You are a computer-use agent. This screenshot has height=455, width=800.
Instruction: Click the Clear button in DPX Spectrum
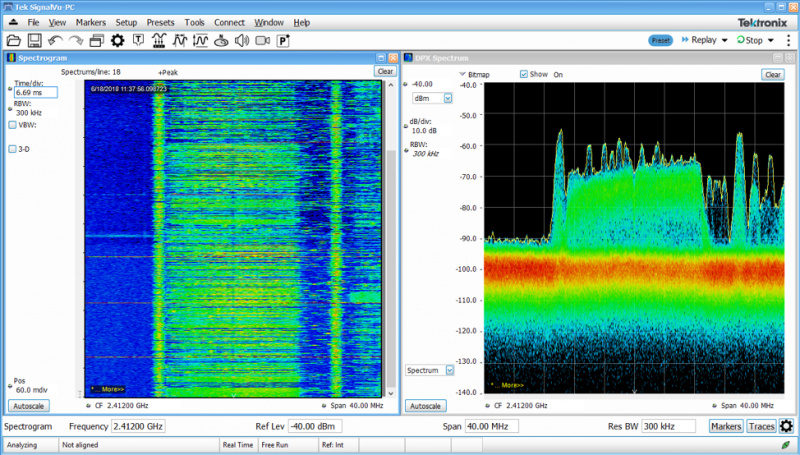772,75
